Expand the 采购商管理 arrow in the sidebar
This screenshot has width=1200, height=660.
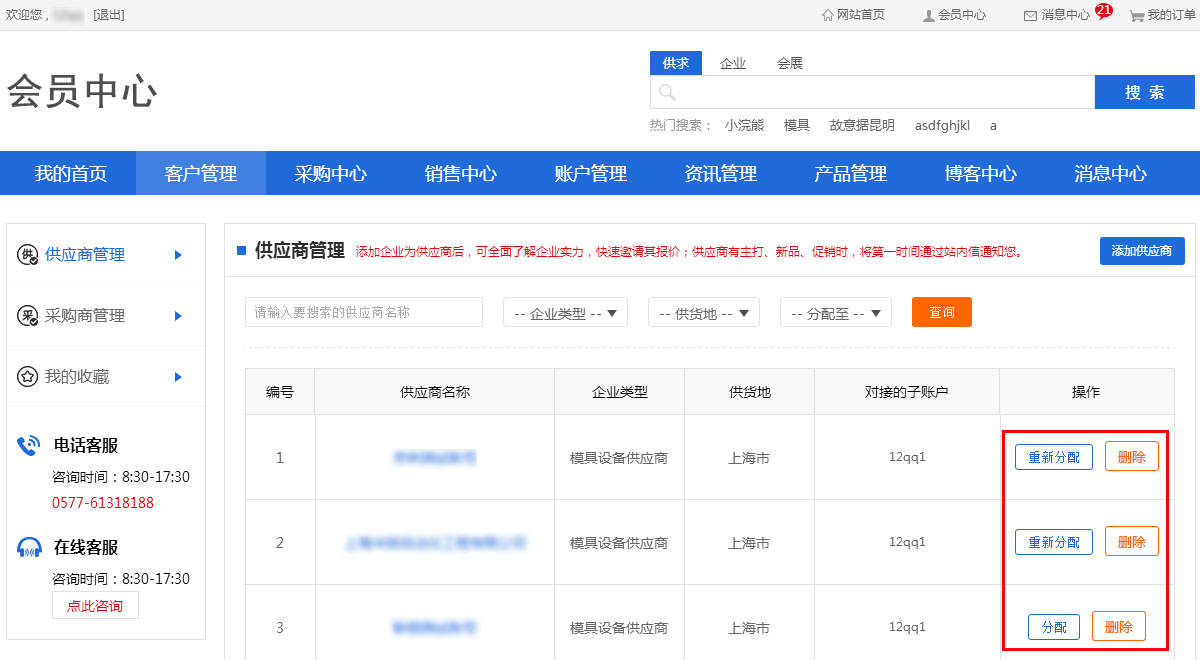tap(178, 316)
